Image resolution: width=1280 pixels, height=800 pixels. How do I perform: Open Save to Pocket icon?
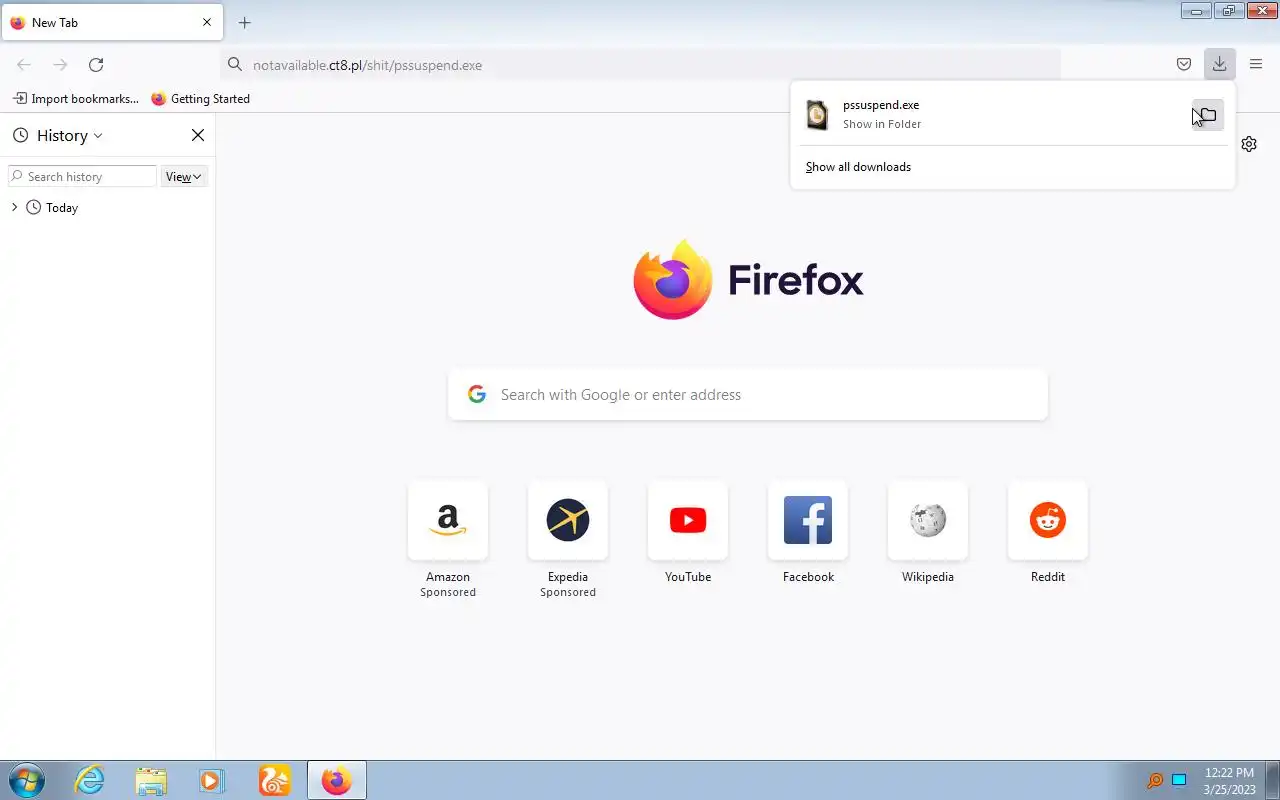tap(1184, 65)
